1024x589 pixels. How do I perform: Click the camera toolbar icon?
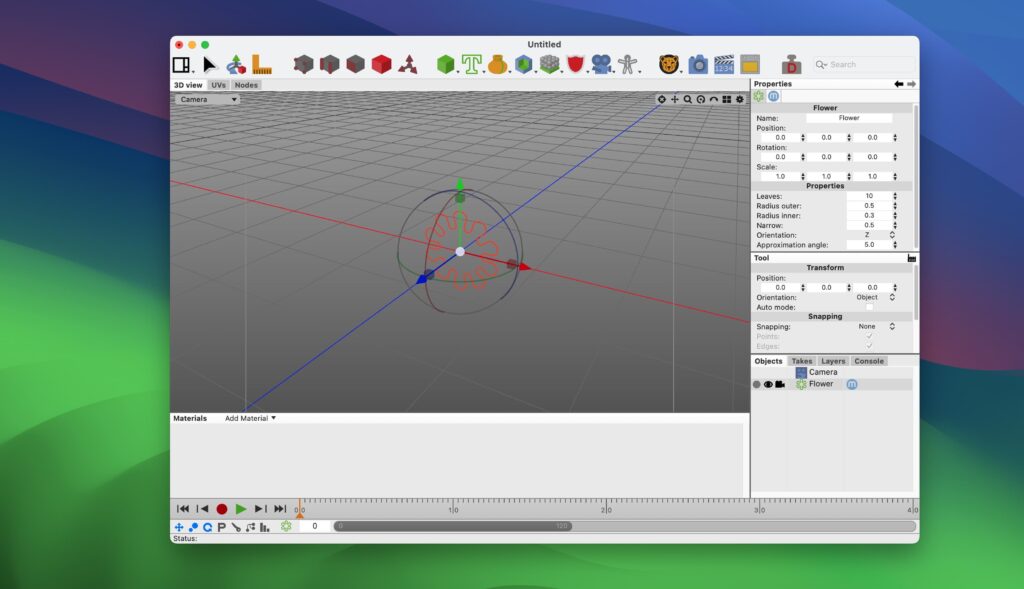695,63
